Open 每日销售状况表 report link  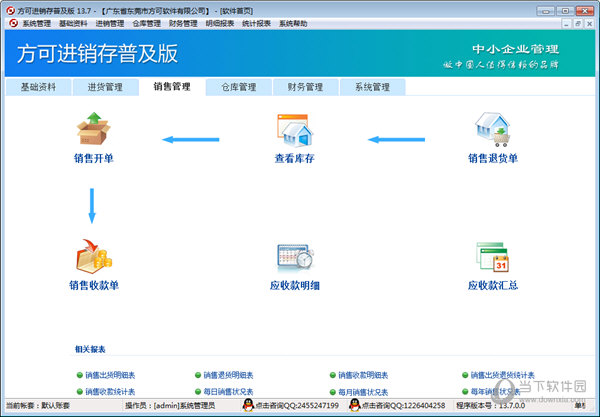(228, 392)
